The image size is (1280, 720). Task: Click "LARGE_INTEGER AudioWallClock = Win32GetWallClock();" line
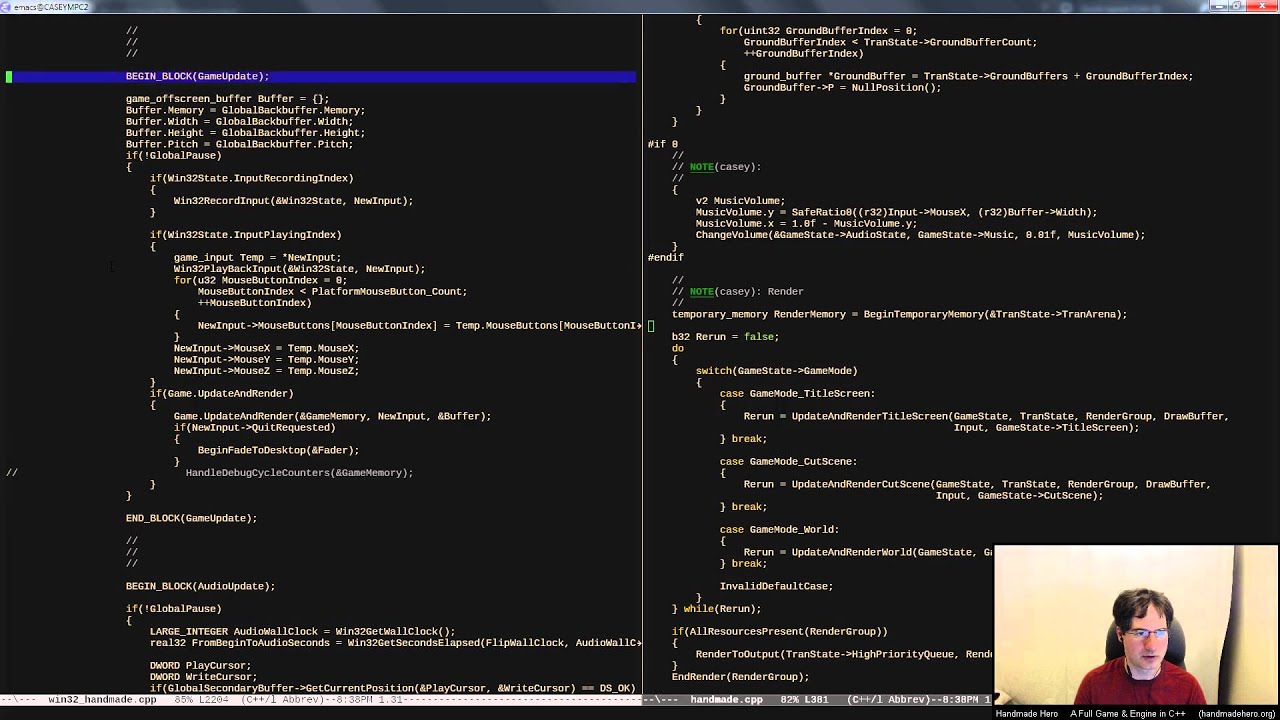tap(302, 632)
